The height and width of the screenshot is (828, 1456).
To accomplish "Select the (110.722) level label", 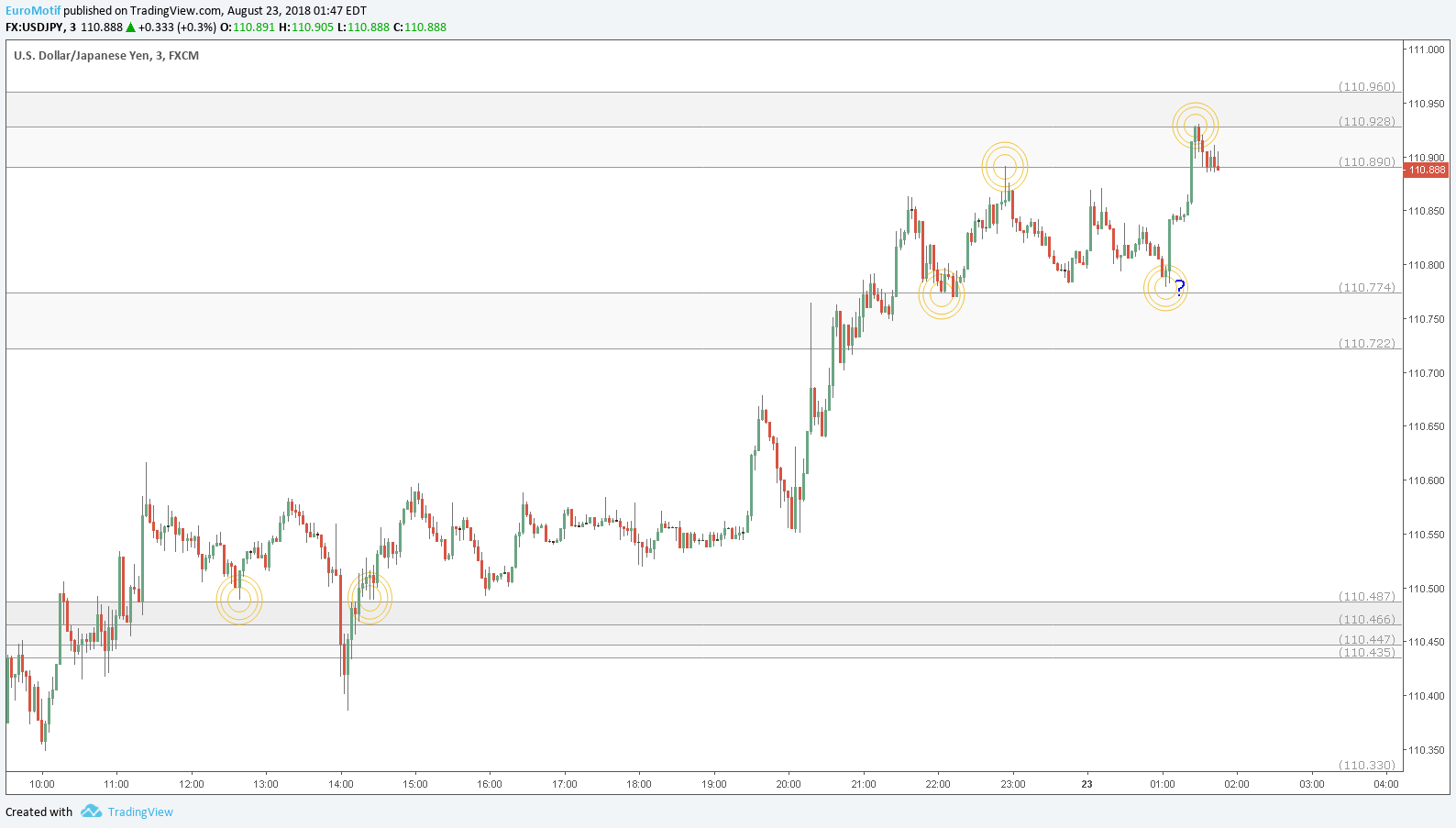I will click(1367, 343).
